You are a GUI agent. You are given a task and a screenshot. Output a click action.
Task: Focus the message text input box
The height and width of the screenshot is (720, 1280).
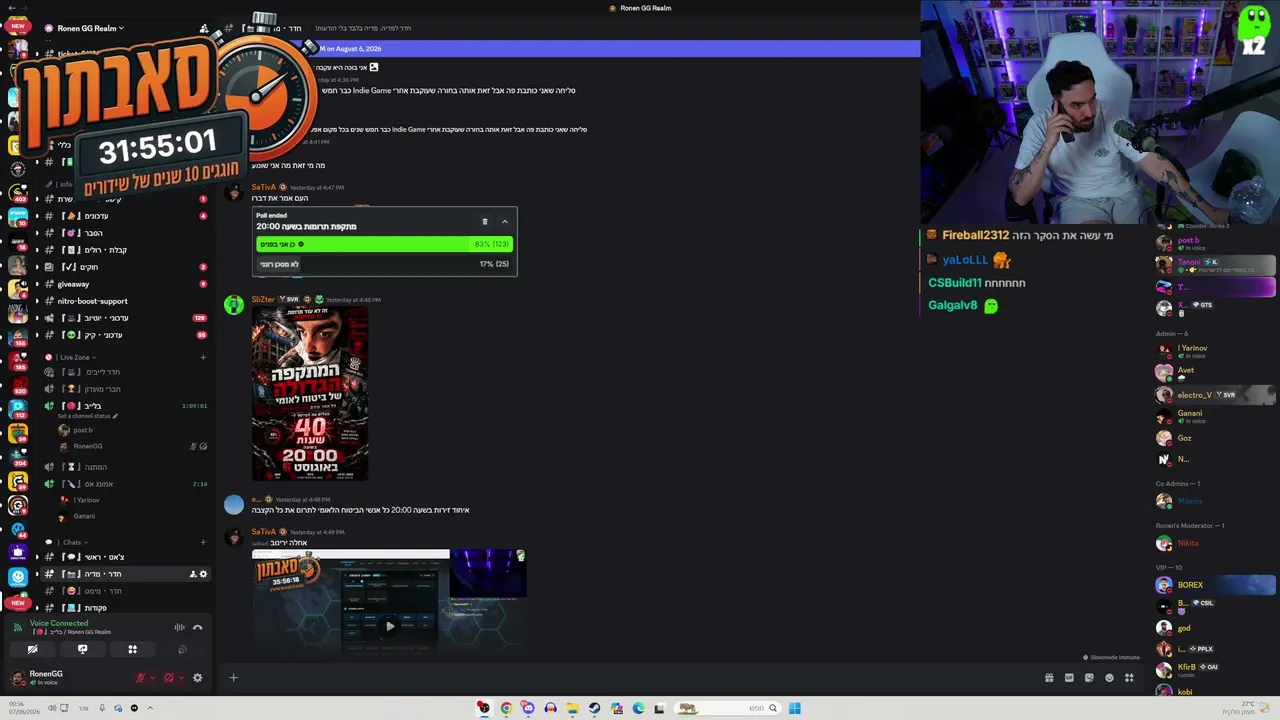click(640, 678)
